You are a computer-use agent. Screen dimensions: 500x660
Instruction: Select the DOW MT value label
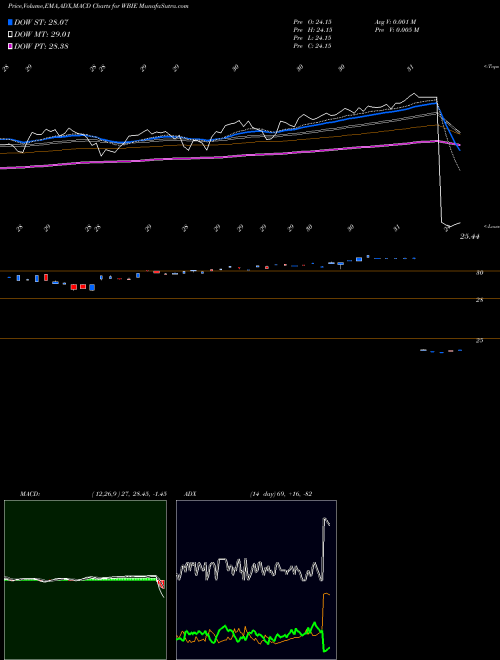point(42,35)
